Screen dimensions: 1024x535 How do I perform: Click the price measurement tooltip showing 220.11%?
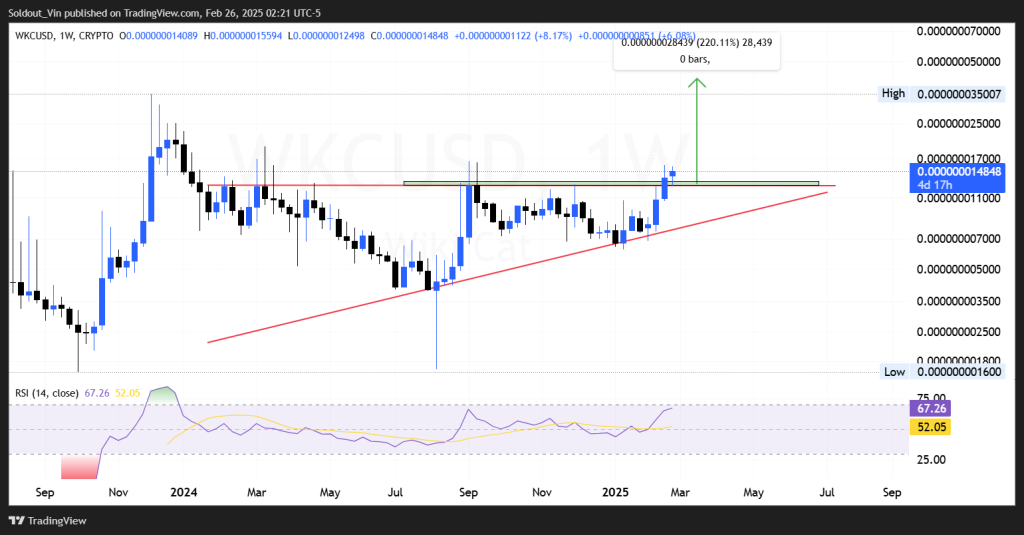pyautogui.click(x=699, y=50)
